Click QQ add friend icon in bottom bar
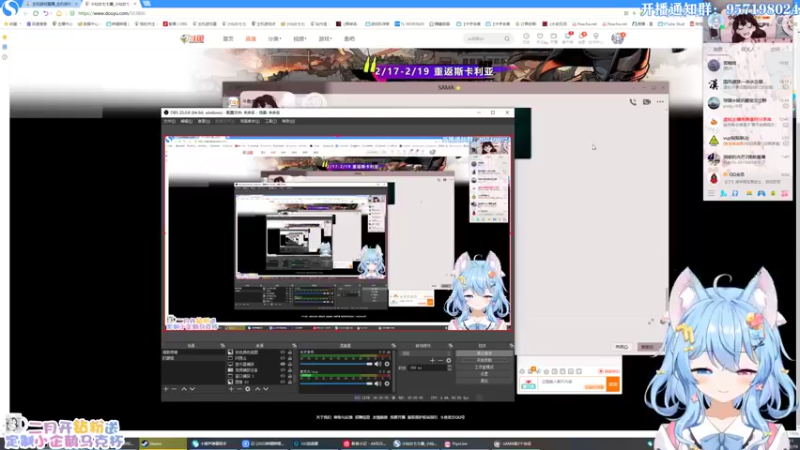The height and width of the screenshot is (450, 800). (723, 193)
